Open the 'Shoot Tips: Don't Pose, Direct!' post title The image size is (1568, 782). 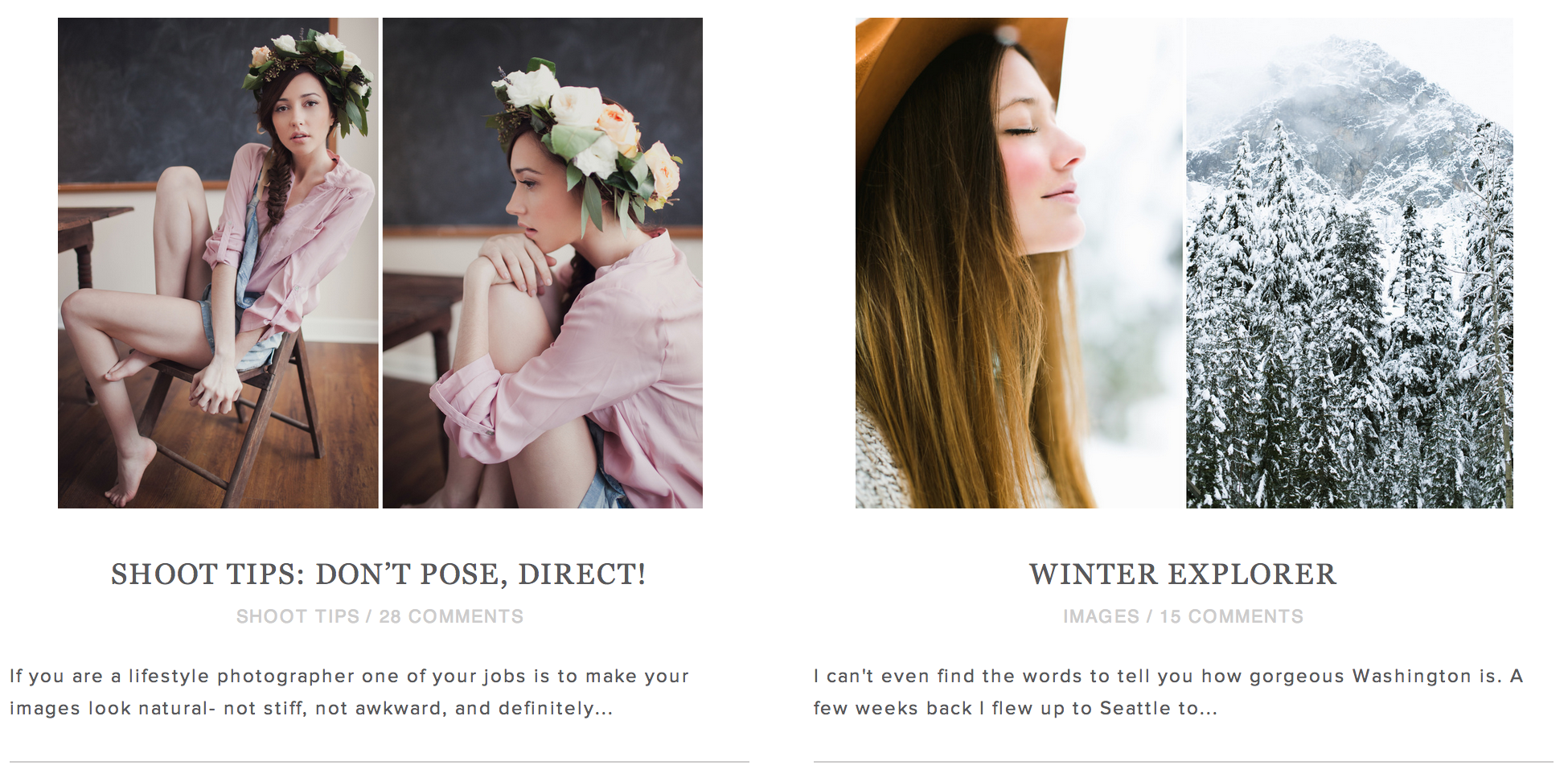(x=379, y=574)
